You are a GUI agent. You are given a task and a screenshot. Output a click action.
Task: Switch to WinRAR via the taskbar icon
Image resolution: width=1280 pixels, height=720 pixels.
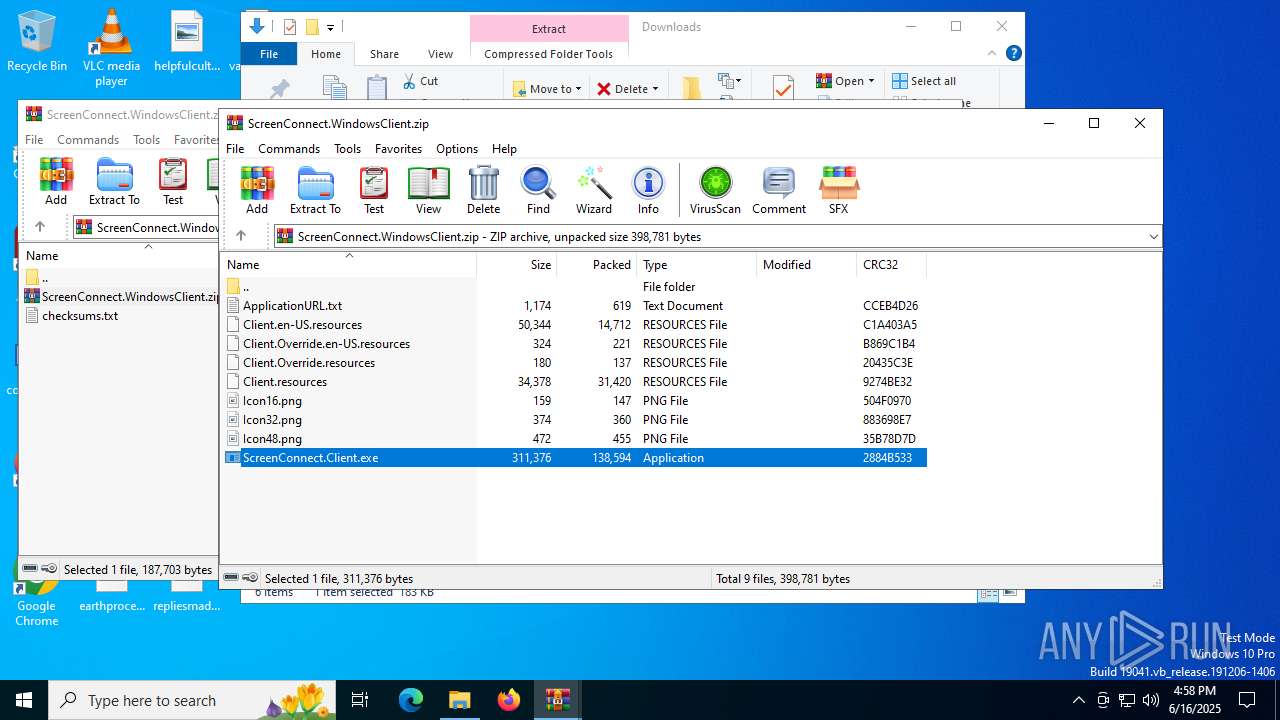click(x=557, y=700)
